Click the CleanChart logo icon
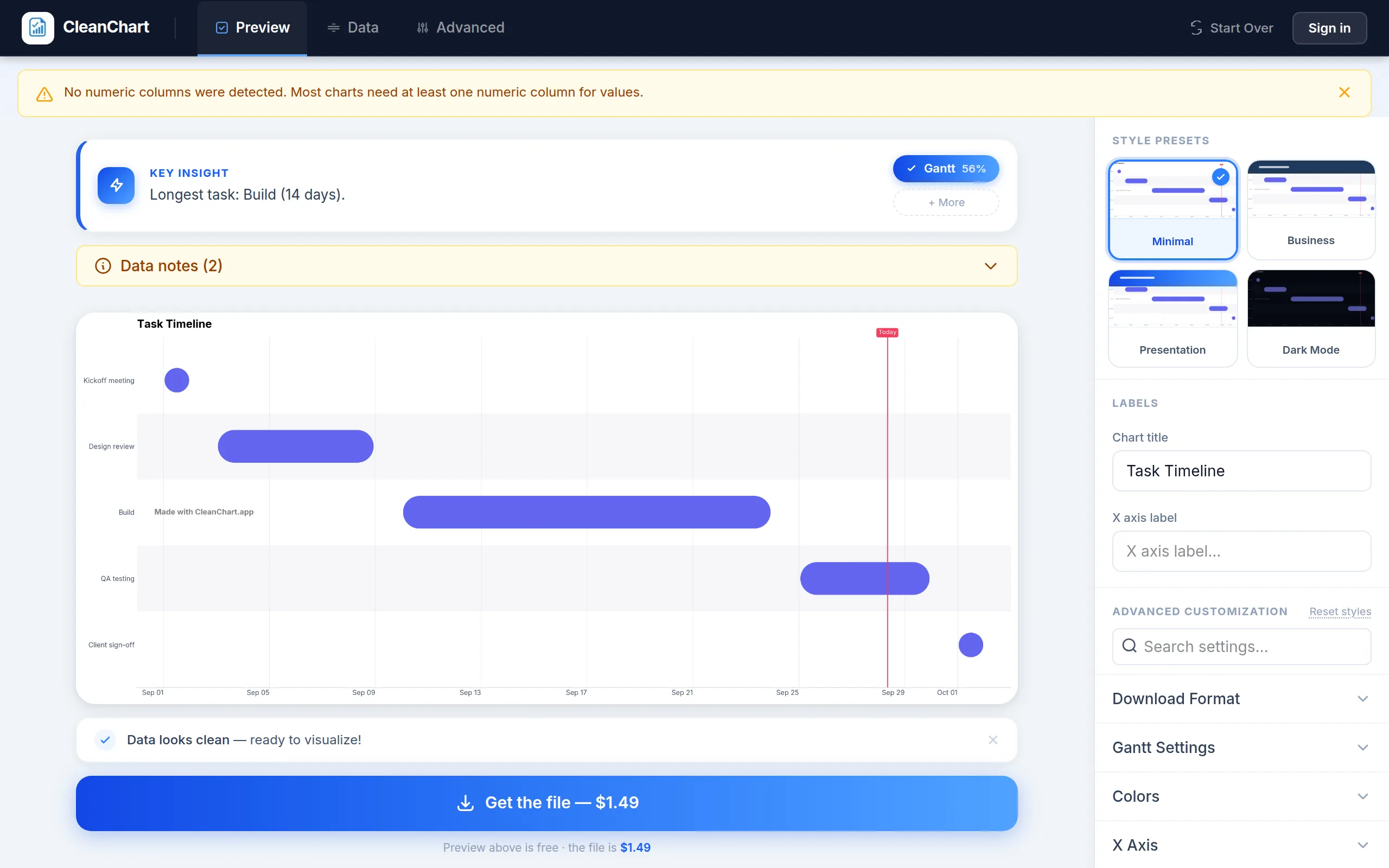This screenshot has width=1389, height=868. point(38,28)
